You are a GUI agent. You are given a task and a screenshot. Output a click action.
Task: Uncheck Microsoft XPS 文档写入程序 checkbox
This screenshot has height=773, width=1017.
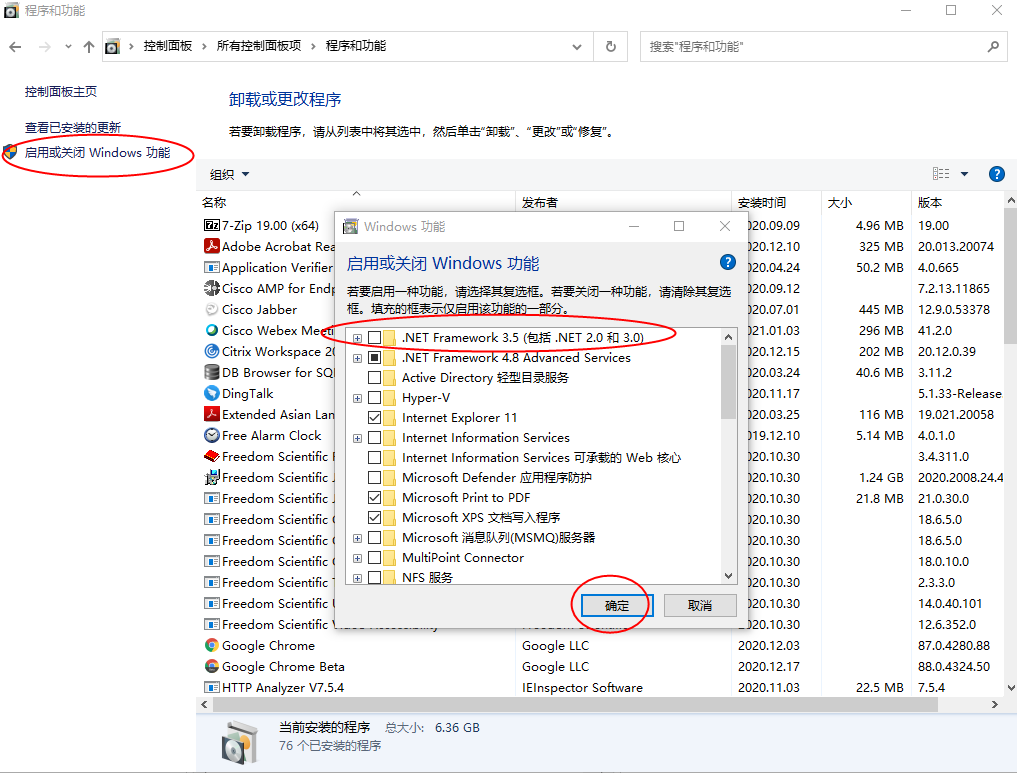pyautogui.click(x=374, y=517)
